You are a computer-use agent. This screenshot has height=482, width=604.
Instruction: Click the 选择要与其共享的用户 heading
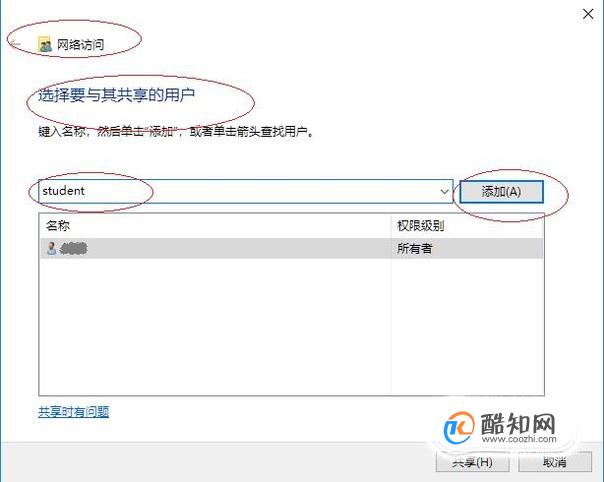[x=116, y=95]
